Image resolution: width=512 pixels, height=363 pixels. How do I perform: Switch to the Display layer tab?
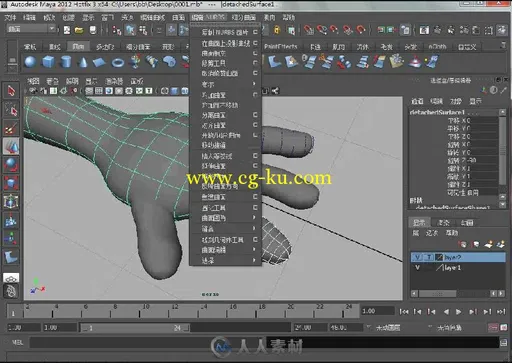point(419,222)
